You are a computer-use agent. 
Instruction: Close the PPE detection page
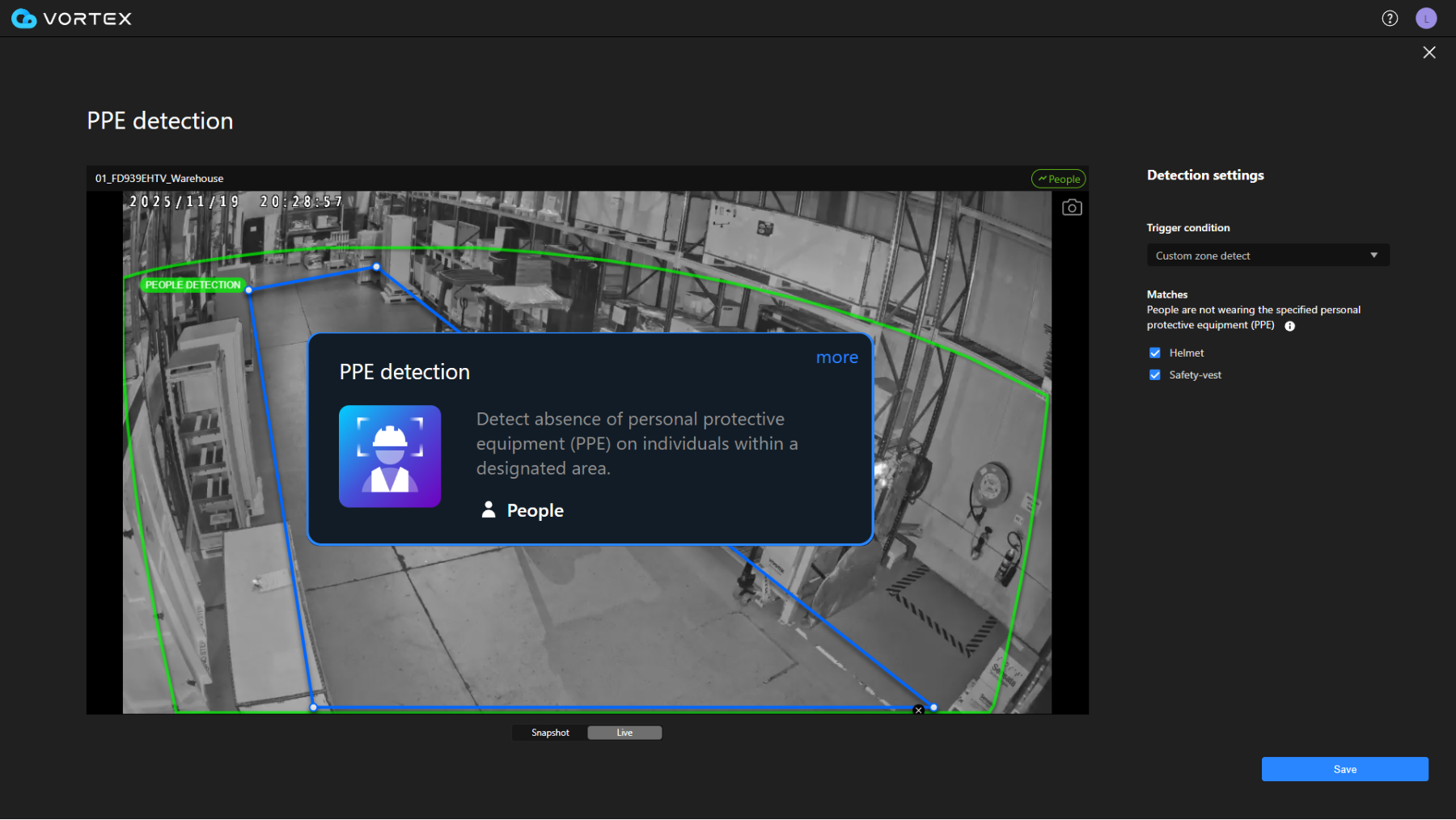1429,53
